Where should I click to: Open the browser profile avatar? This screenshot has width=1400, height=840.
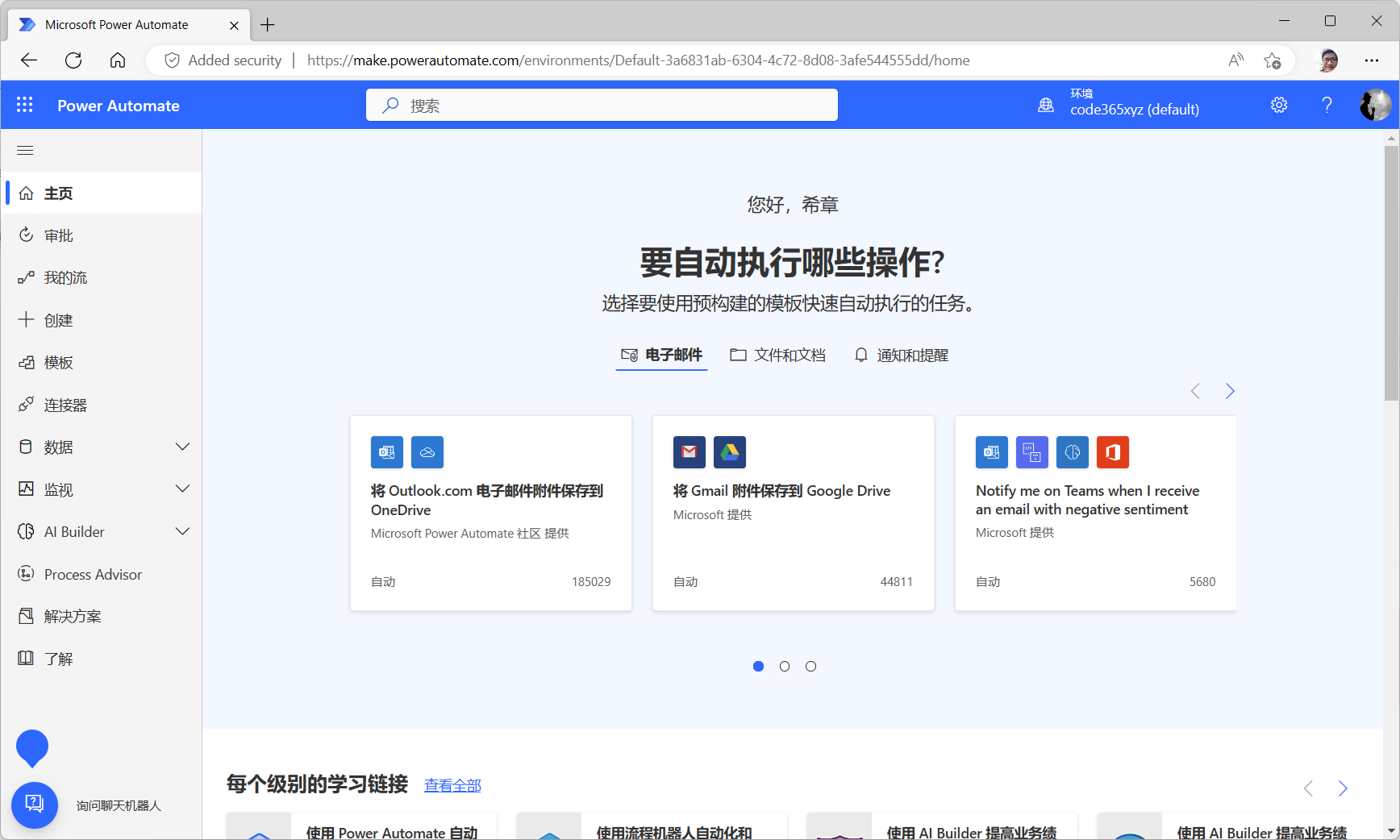coord(1328,60)
